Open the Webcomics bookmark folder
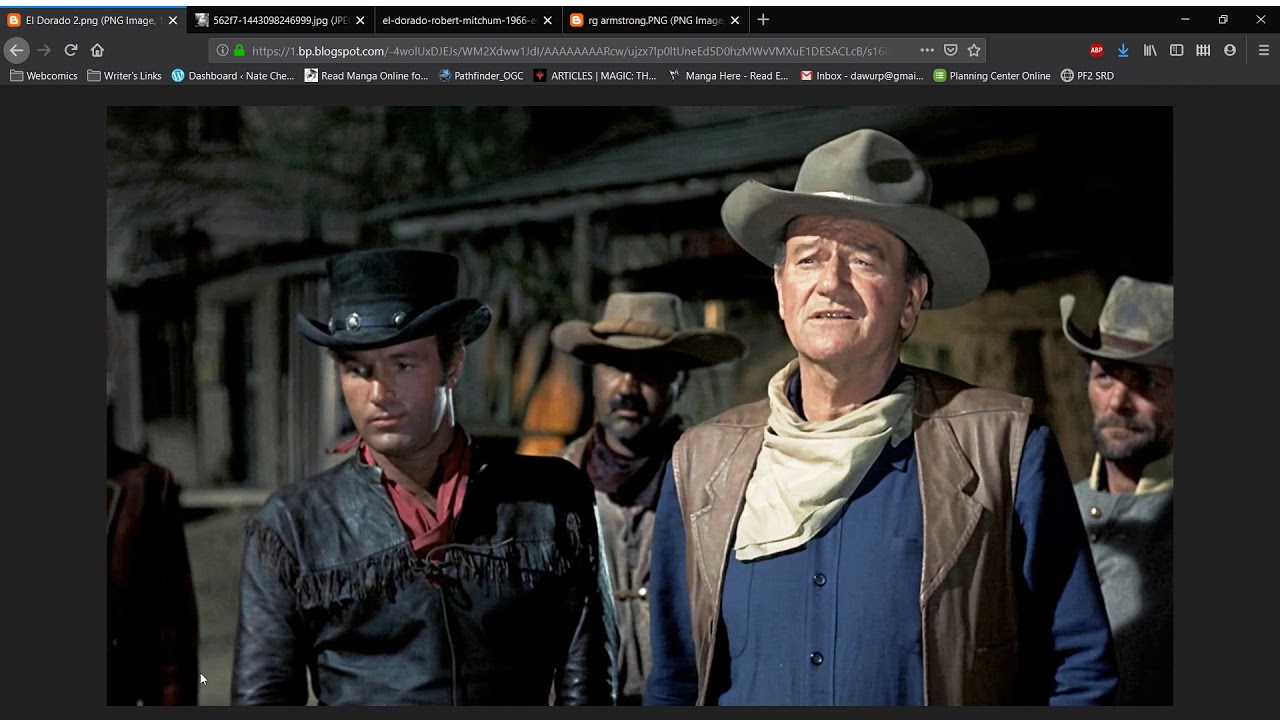 pos(44,76)
